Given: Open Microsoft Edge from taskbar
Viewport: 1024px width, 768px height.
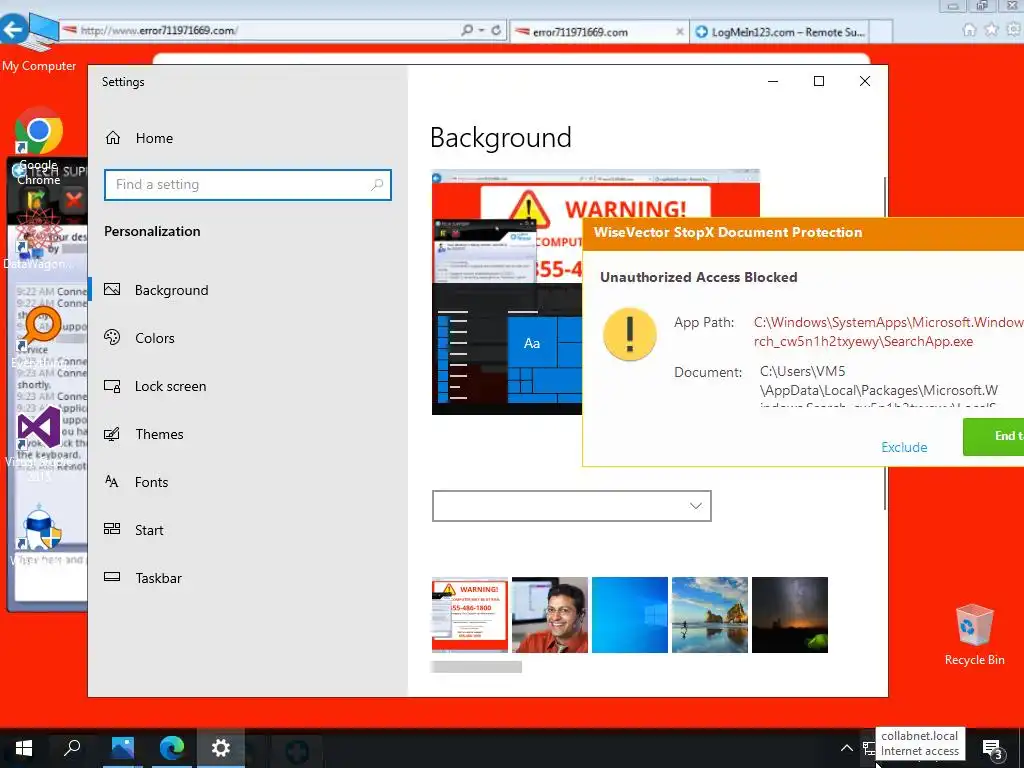Looking at the screenshot, I should [x=172, y=748].
